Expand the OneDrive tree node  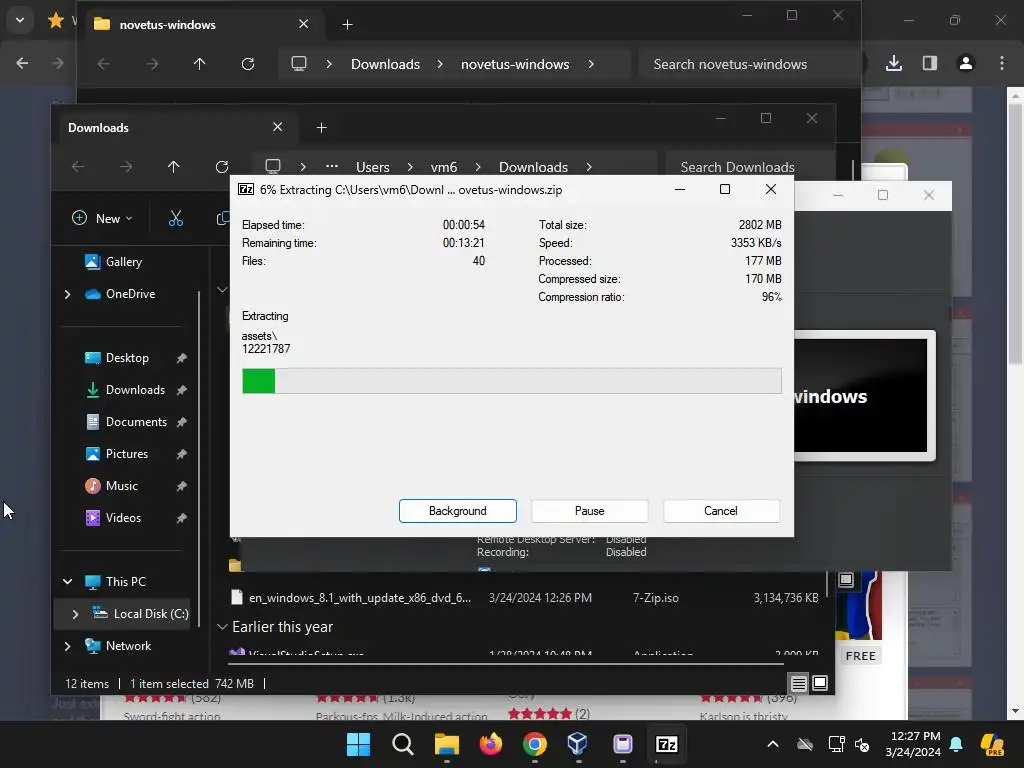67,295
